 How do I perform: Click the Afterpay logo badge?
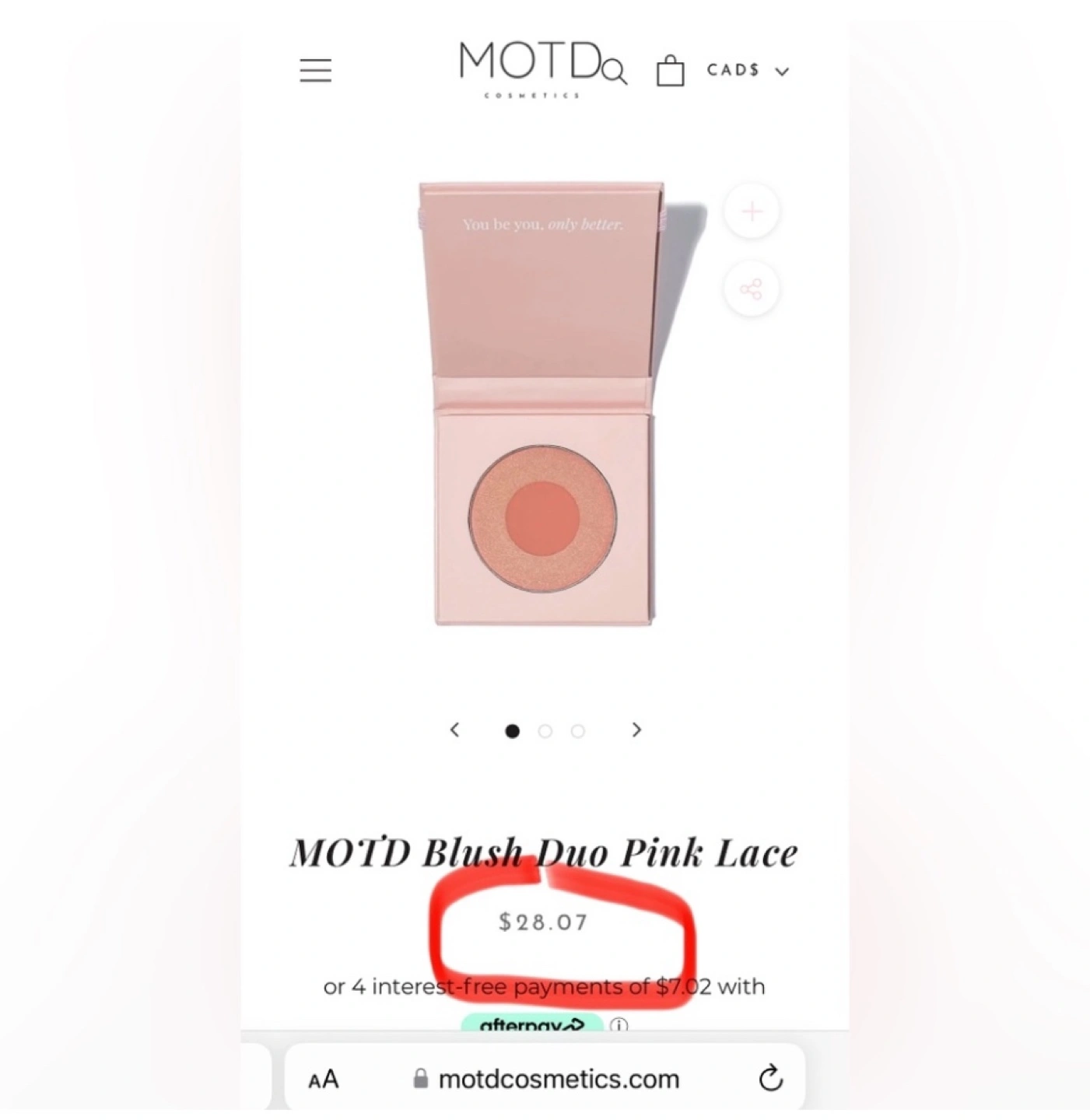pyautogui.click(x=532, y=1023)
